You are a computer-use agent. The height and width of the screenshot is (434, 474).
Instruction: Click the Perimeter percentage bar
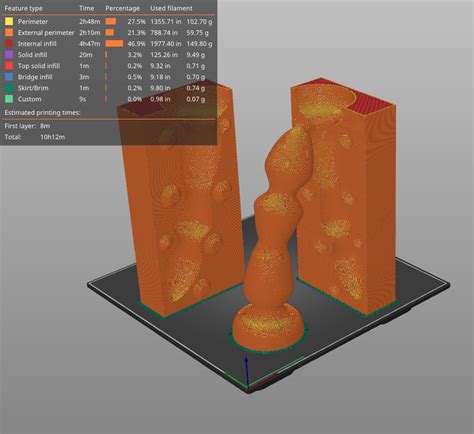(111, 22)
